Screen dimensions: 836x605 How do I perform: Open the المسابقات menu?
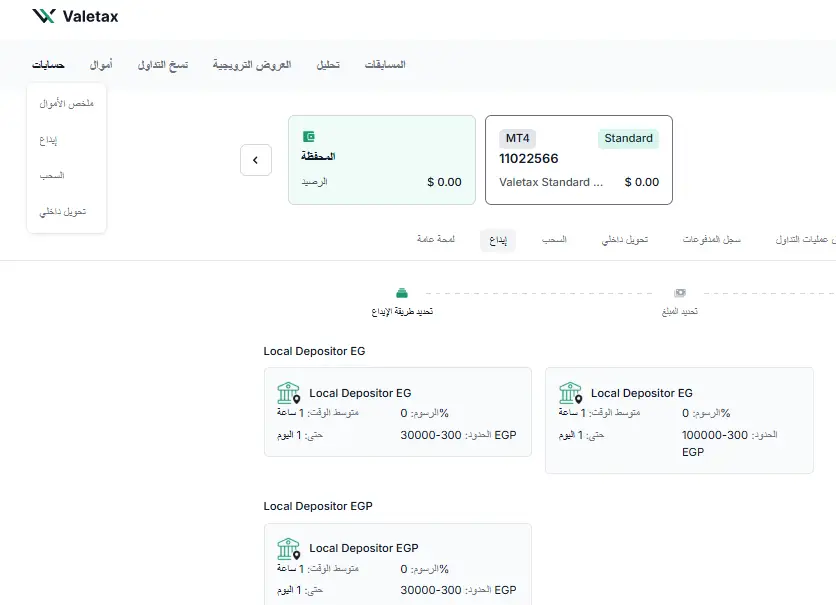pos(385,64)
